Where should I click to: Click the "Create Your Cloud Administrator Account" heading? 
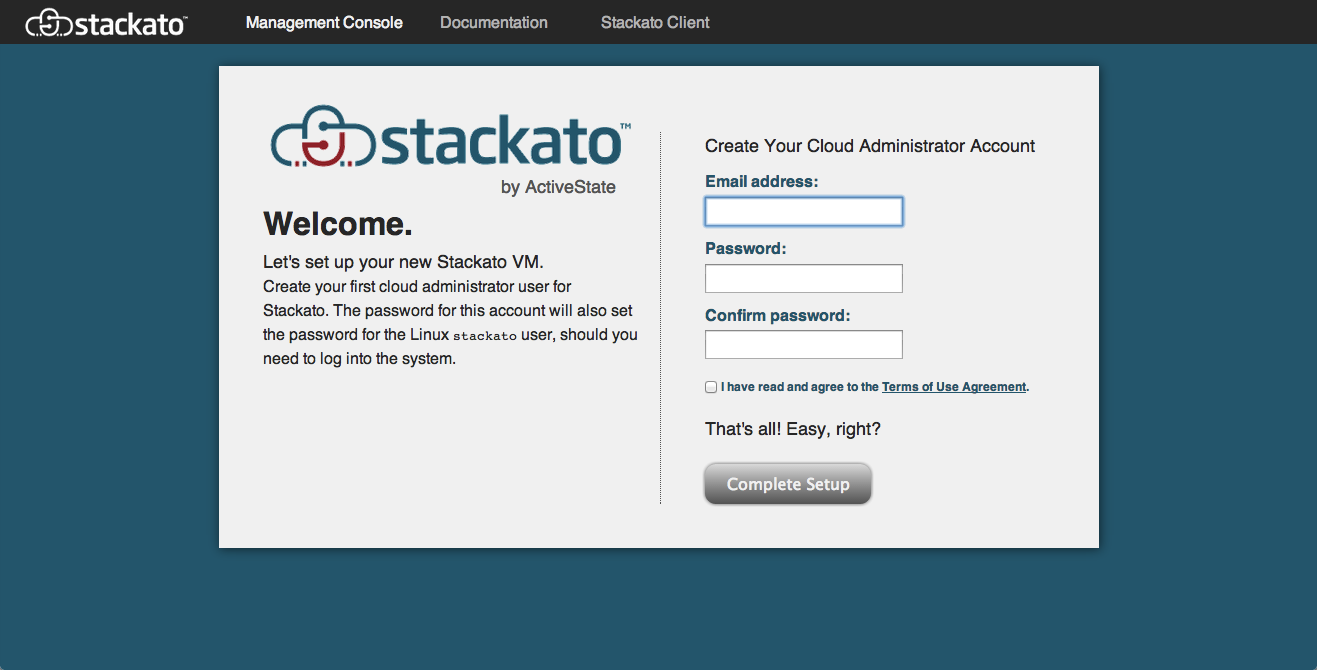(869, 146)
